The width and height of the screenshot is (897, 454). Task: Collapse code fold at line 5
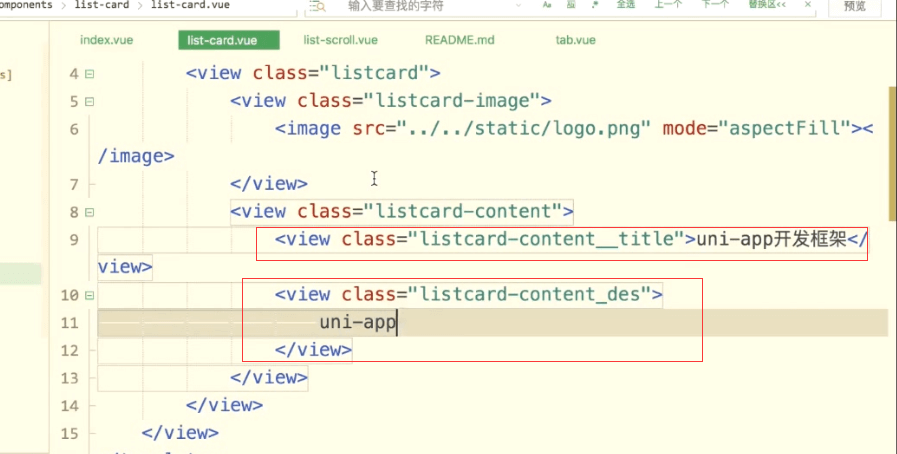89,102
